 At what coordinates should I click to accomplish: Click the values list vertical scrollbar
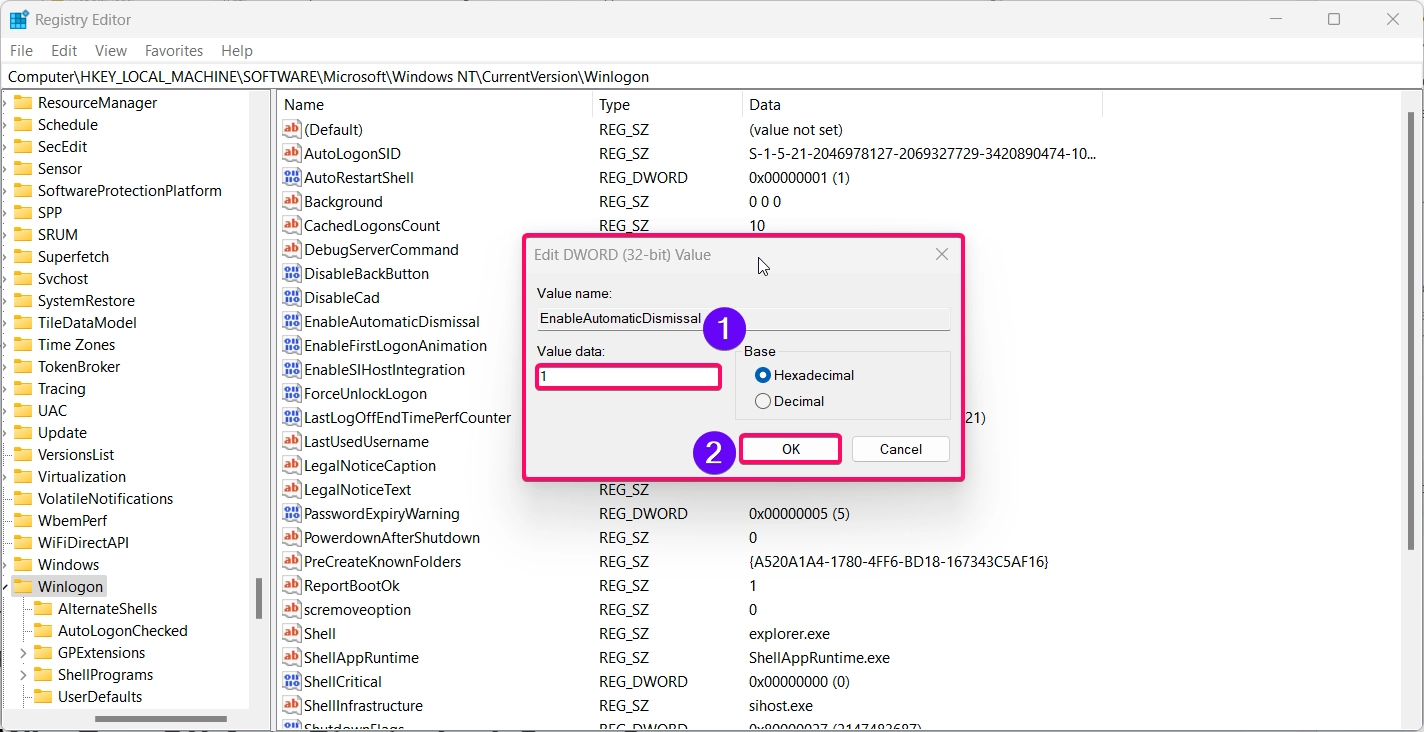(1410, 330)
